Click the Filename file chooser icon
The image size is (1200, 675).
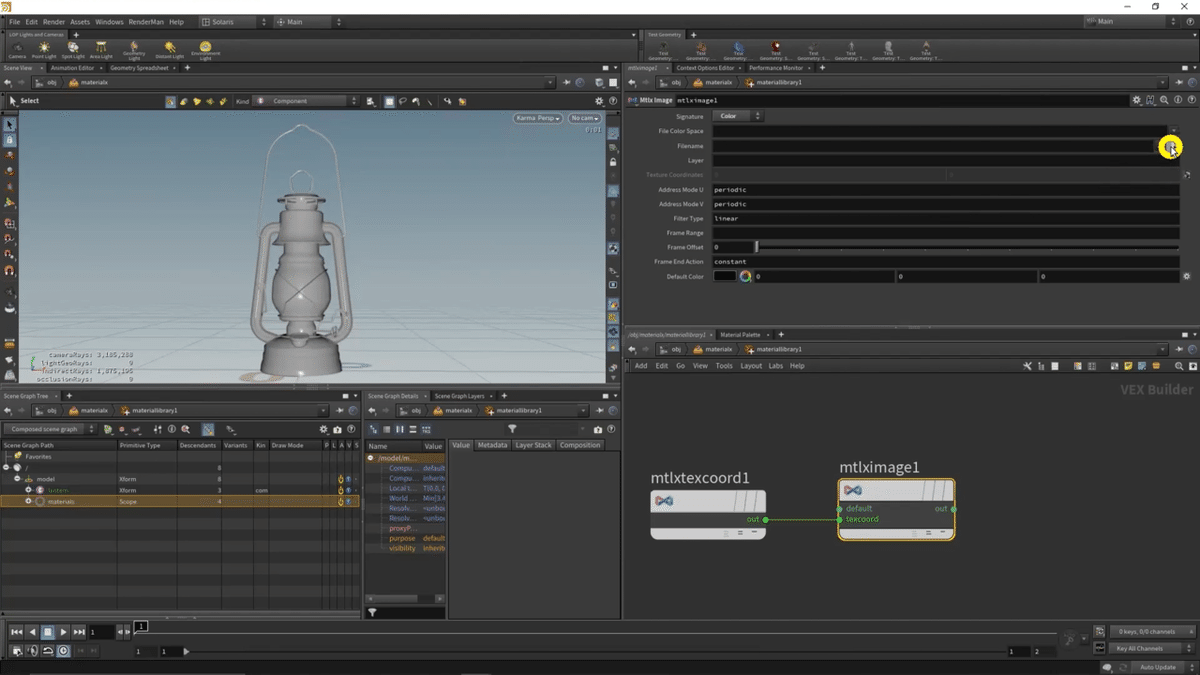tap(1169, 147)
